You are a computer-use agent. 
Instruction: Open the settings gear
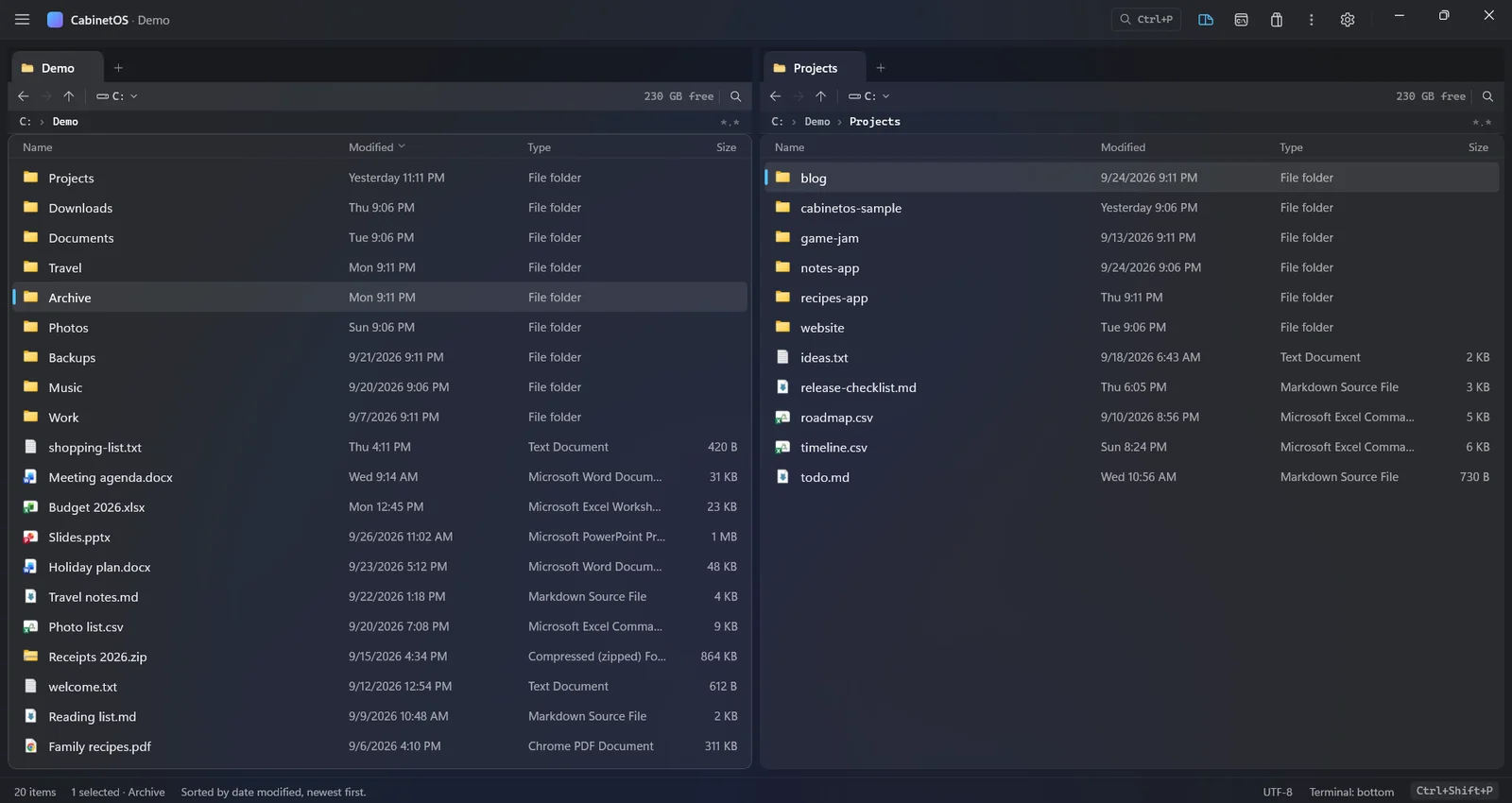1348,19
